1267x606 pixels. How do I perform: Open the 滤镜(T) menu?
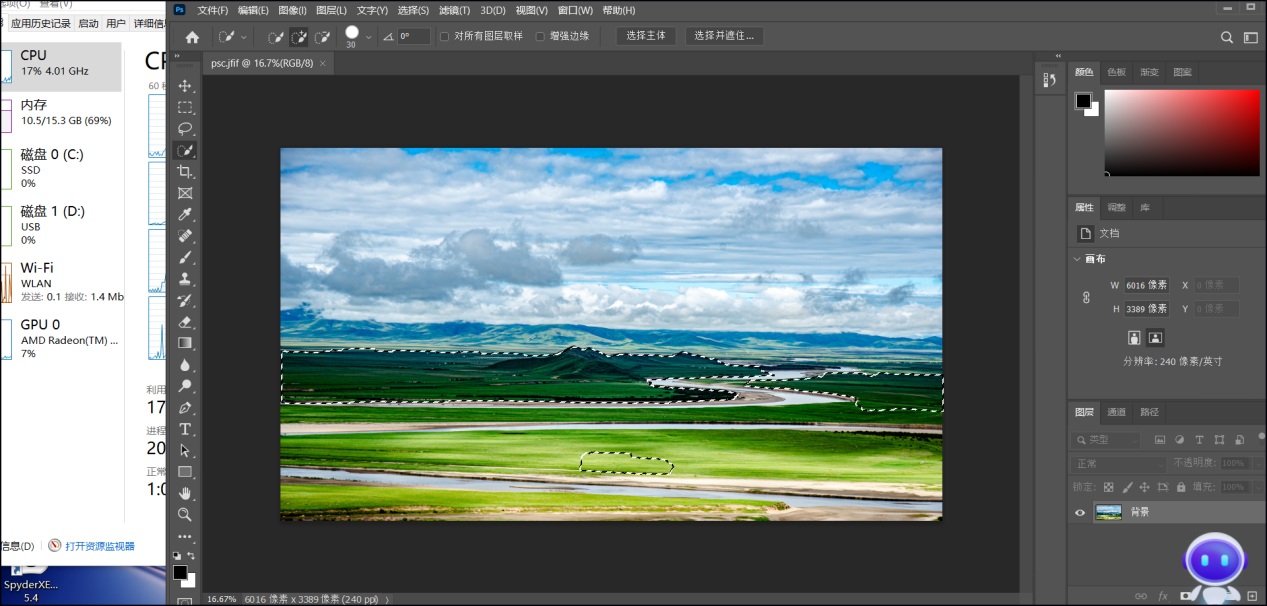454,10
